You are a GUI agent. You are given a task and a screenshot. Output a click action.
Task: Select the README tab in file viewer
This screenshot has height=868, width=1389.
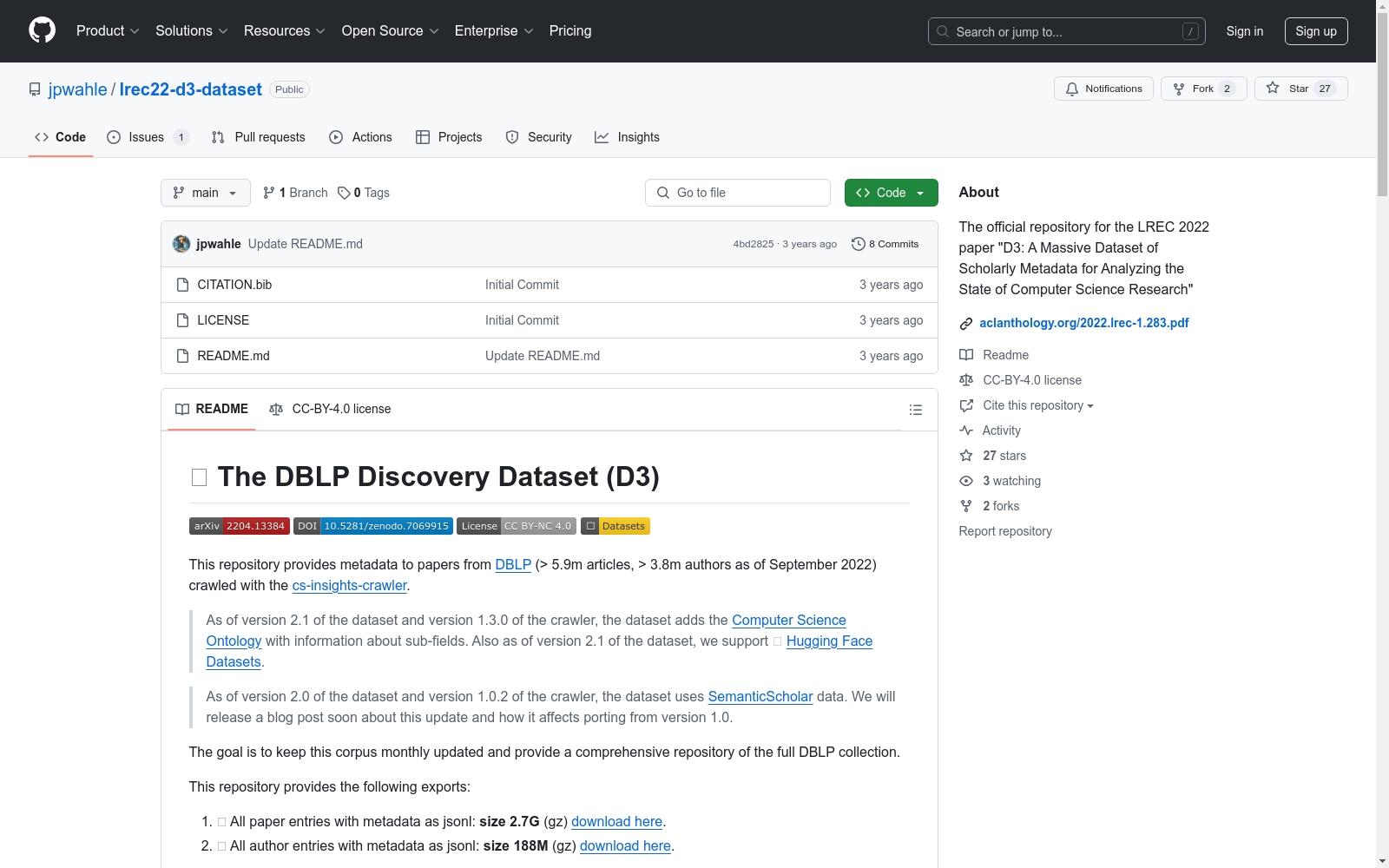click(x=212, y=409)
